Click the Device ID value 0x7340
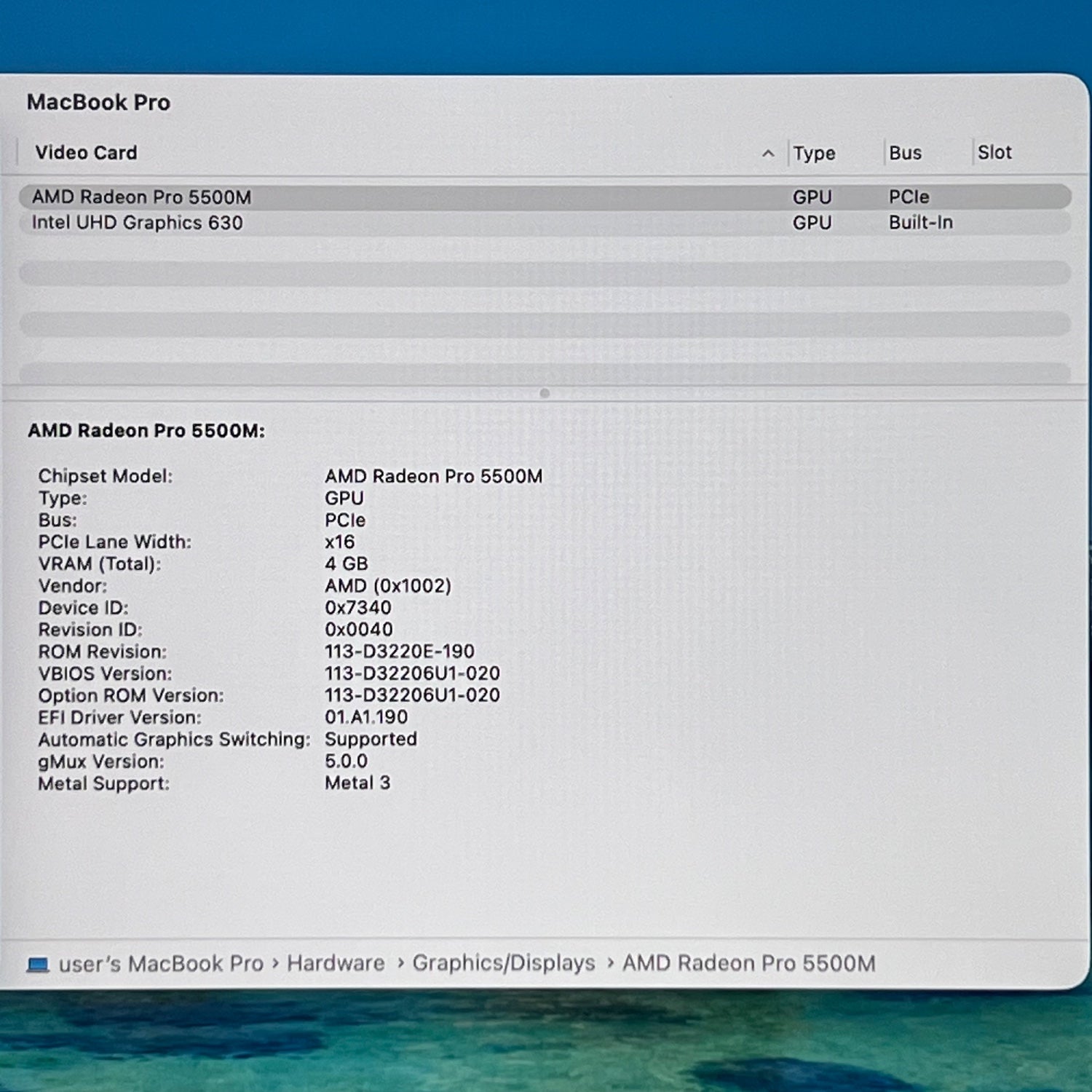The image size is (1092, 1092). (358, 607)
